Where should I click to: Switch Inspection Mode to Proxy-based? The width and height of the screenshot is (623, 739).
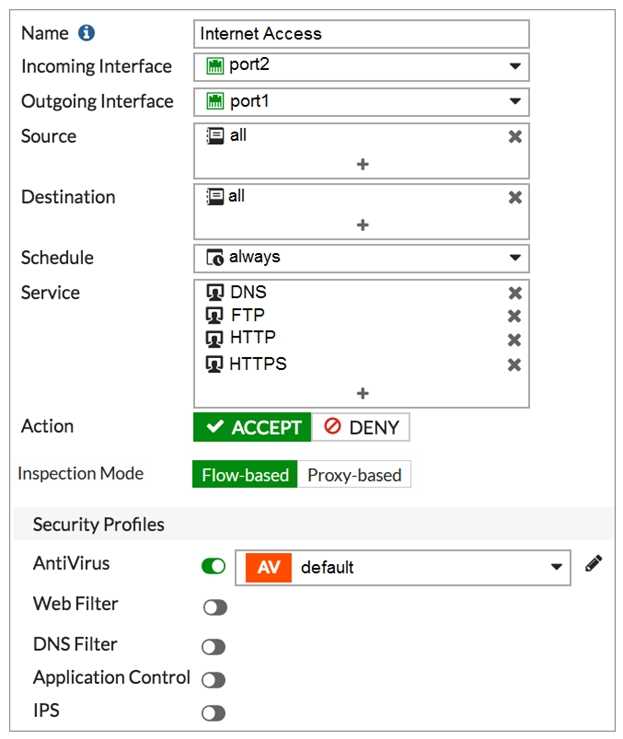coord(354,475)
